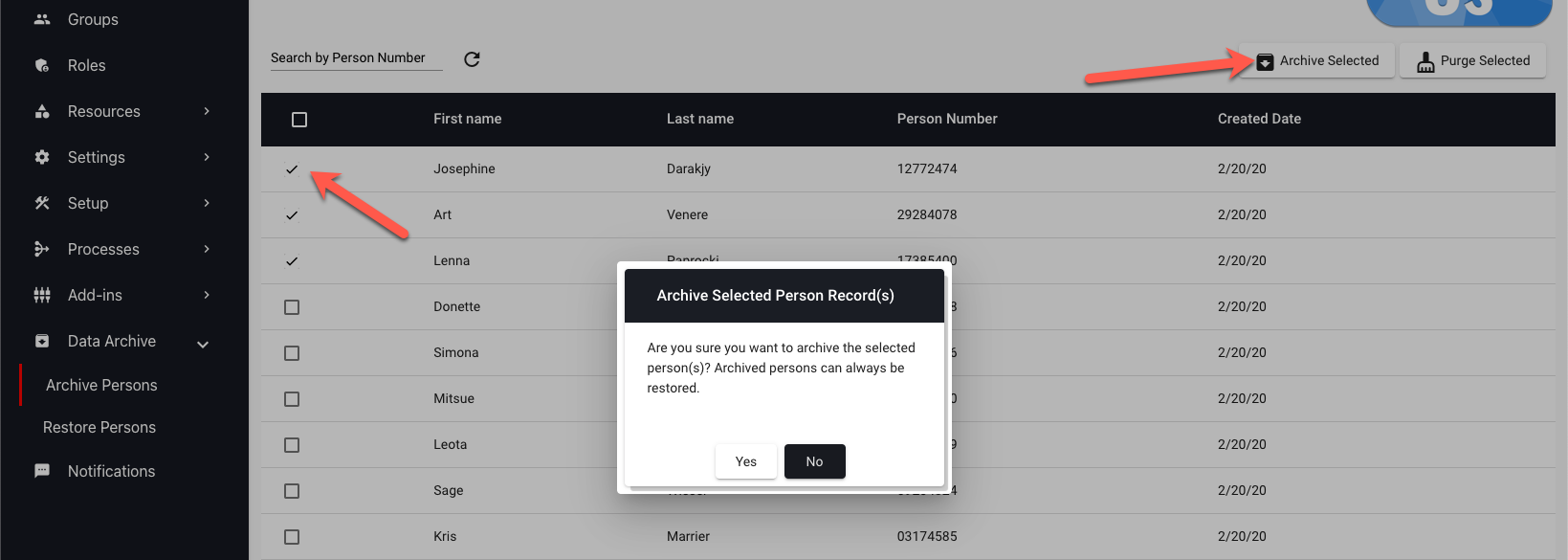Select Archive Persons menu item

(101, 385)
